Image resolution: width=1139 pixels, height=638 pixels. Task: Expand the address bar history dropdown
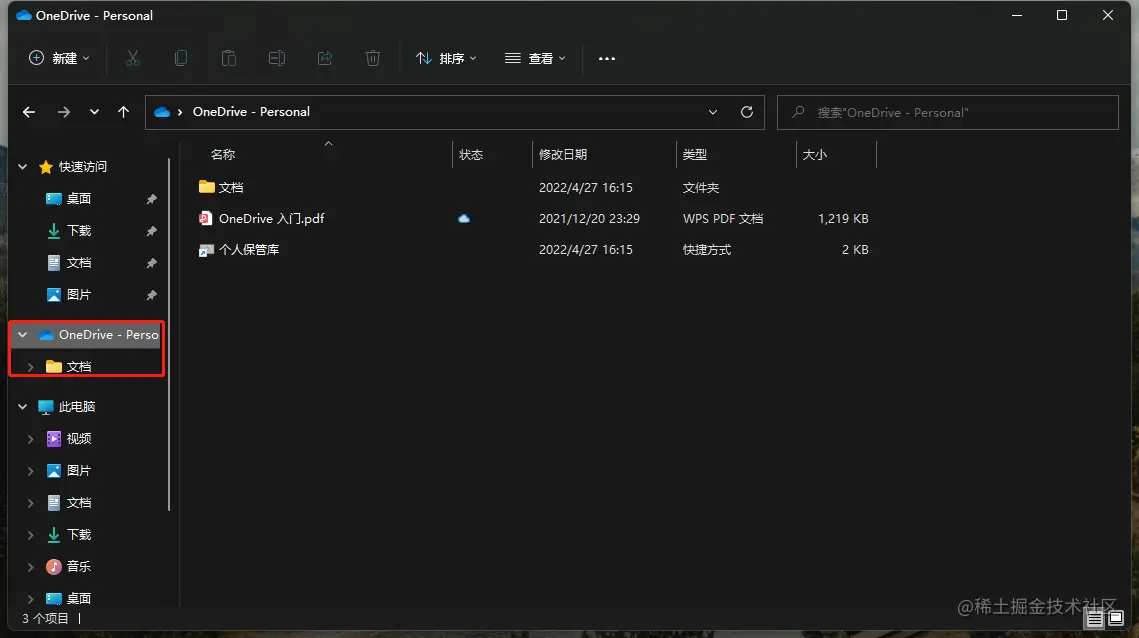pos(713,112)
